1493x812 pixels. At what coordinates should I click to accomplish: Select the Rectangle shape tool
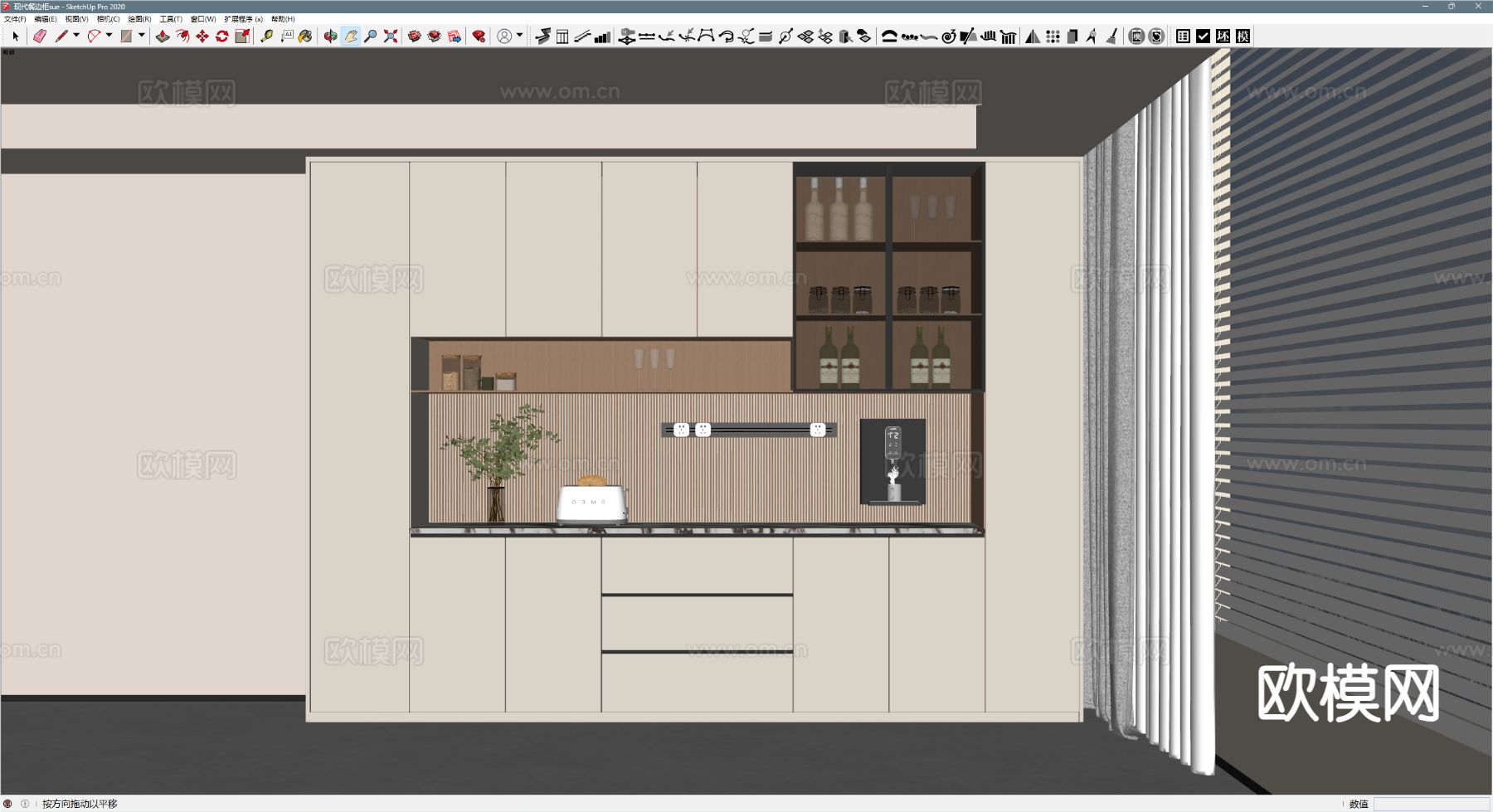[x=126, y=36]
